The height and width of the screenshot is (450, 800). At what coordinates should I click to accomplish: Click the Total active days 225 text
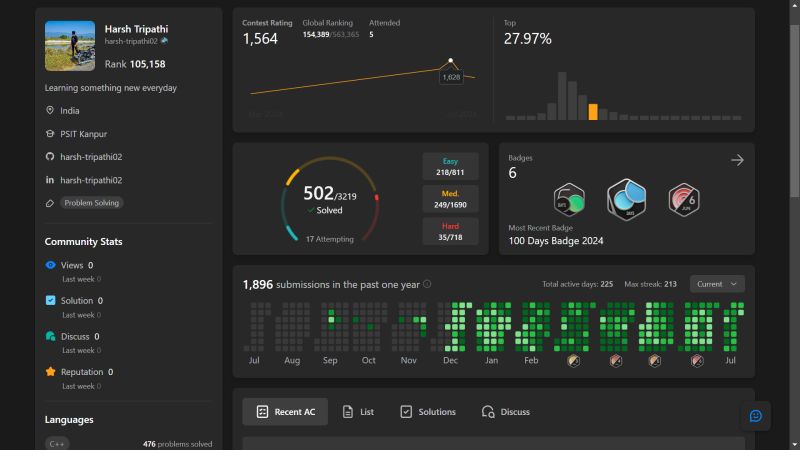tap(578, 284)
